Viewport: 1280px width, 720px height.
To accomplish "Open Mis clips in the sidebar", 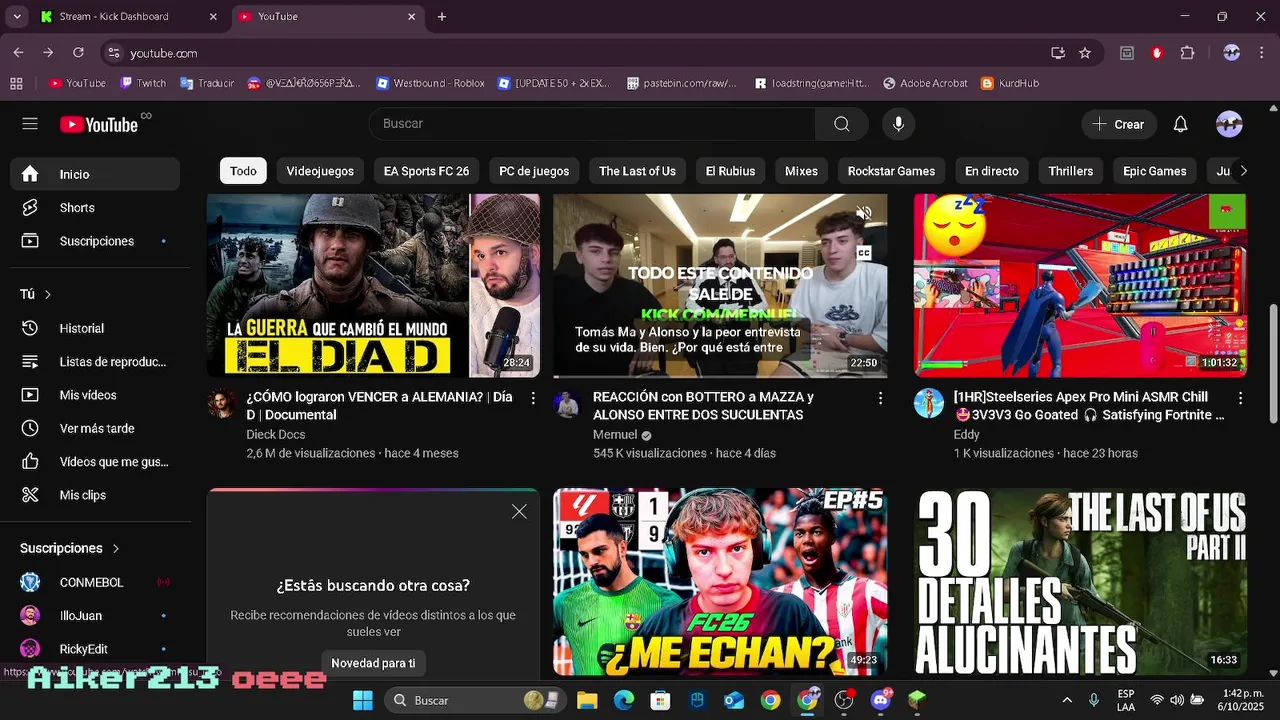I will click(x=95, y=495).
